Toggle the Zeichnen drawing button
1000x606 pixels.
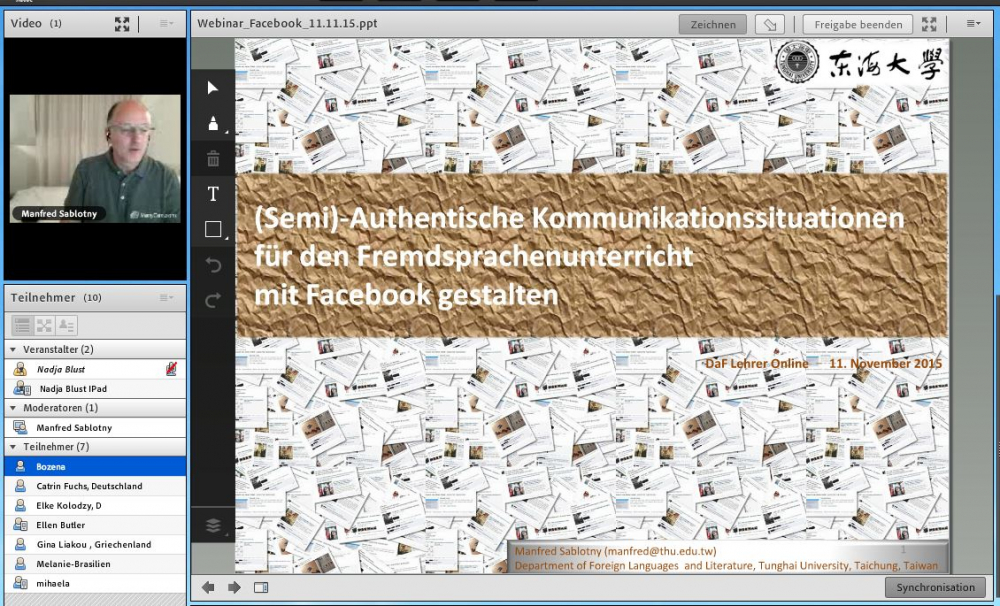[712, 25]
